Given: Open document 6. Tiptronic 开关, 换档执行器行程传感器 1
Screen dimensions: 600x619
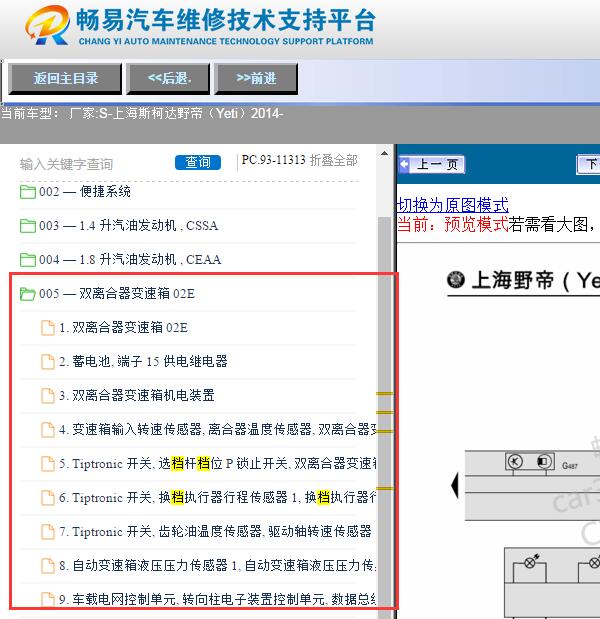Looking at the screenshot, I should pyautogui.click(x=218, y=497).
